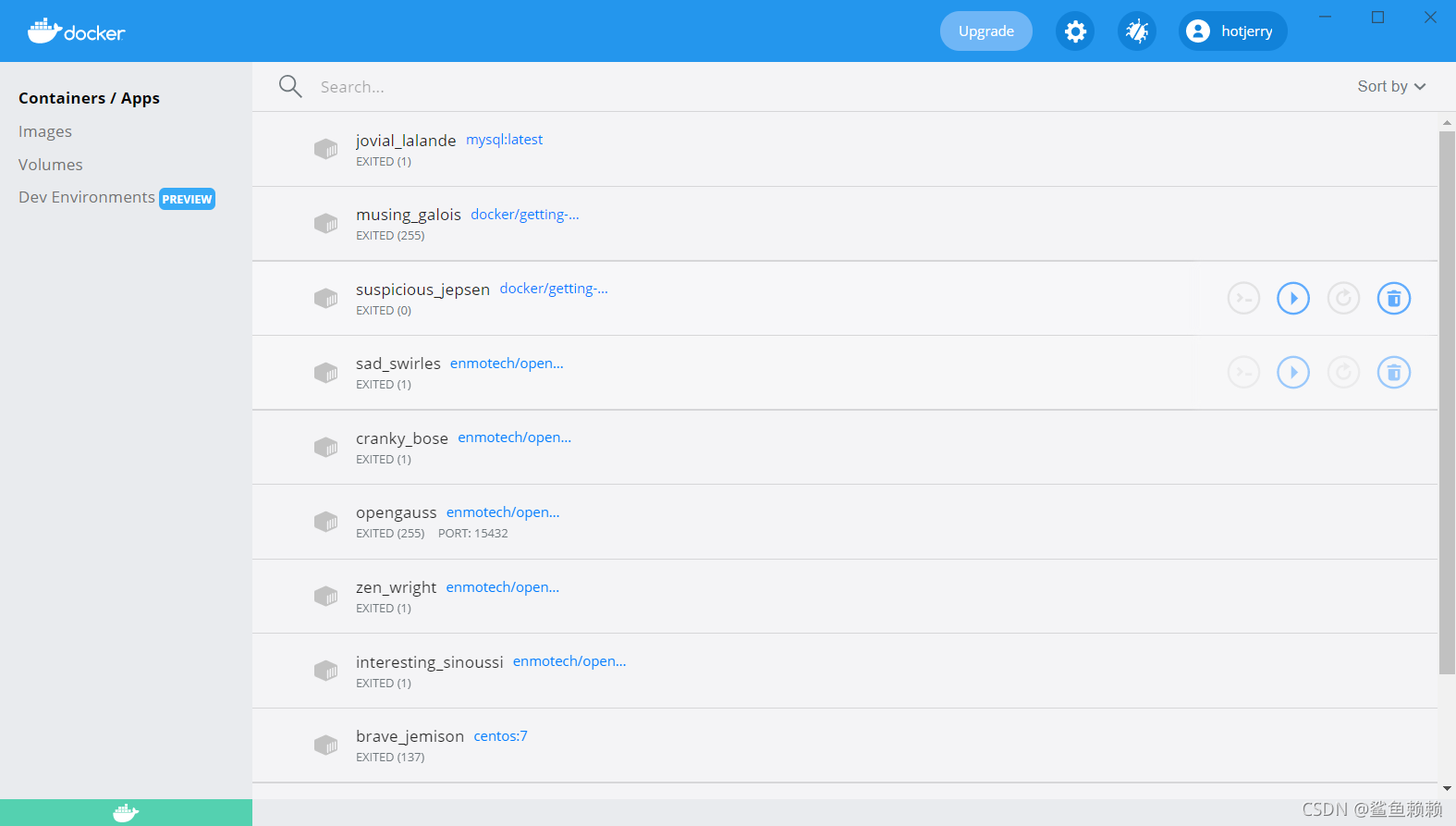Select the jovial_lalande container name
The height and width of the screenshot is (826, 1456).
(x=406, y=141)
